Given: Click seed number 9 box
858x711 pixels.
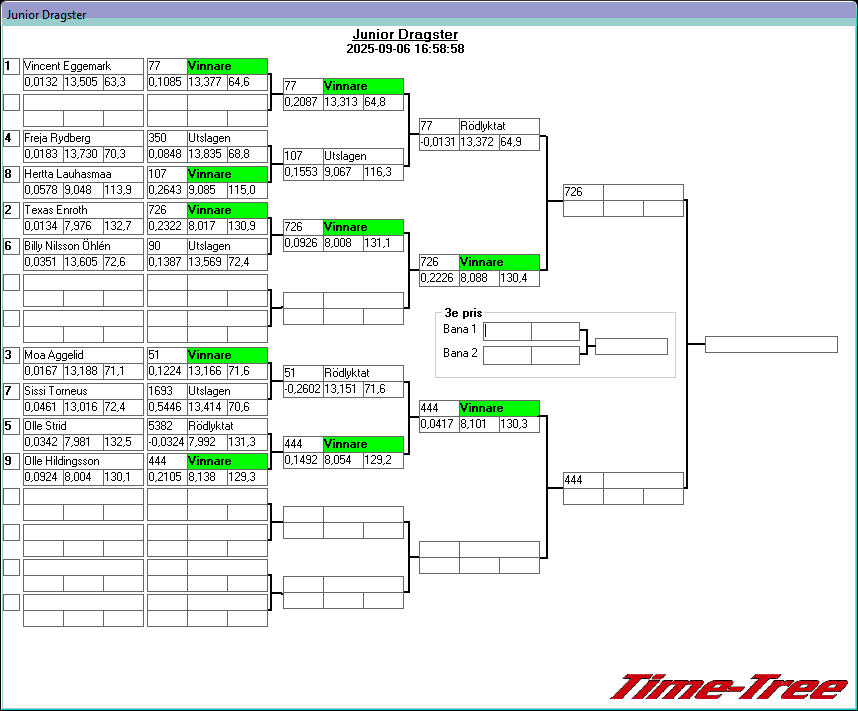Looking at the screenshot, I should [11, 462].
